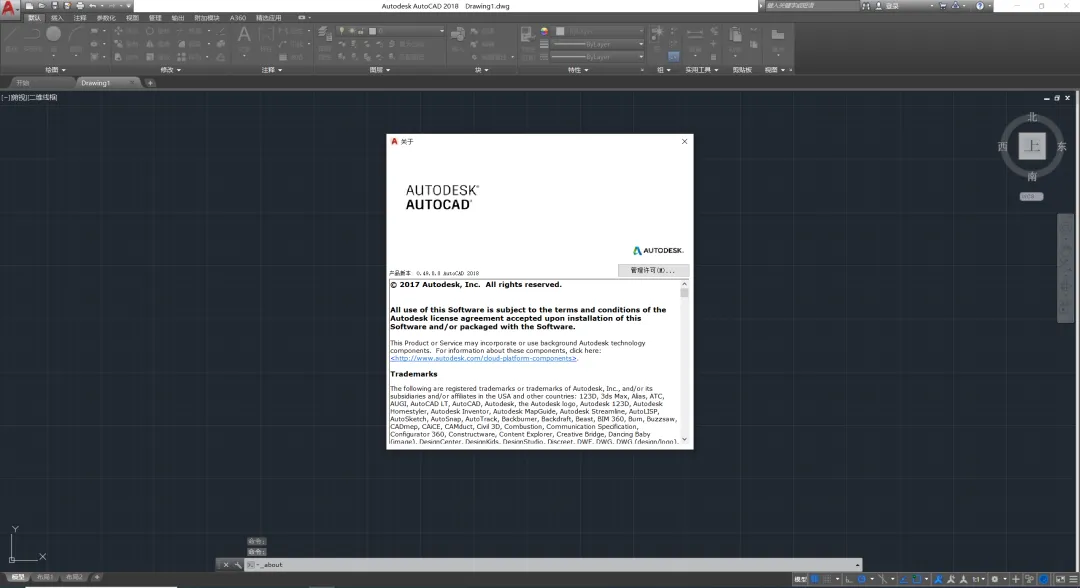Screen dimensions: 1080x588
Task: Click the Plot printer quick access icon
Action: (x=80, y=6)
